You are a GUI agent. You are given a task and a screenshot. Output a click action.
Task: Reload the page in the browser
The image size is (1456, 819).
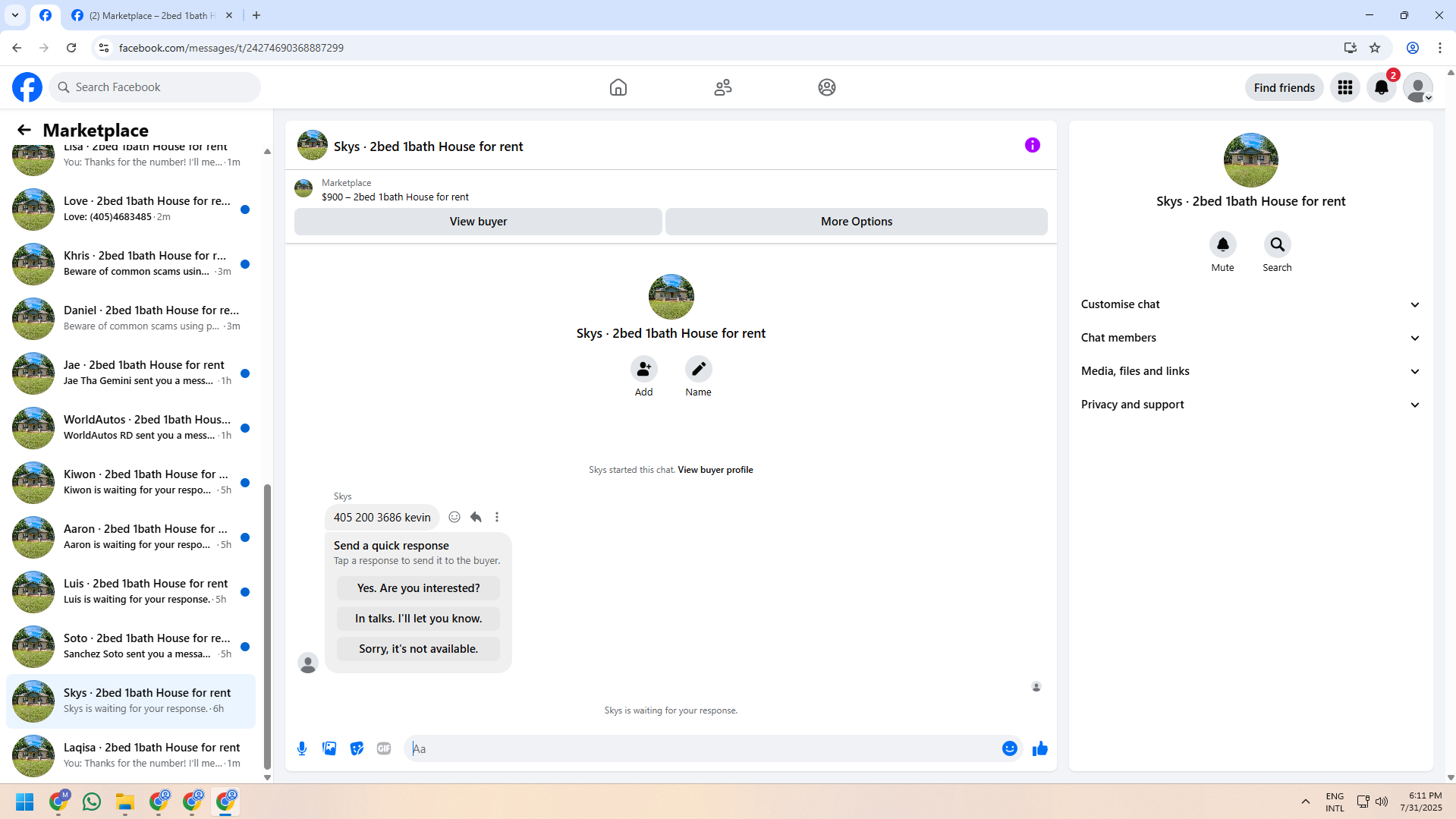point(71,48)
